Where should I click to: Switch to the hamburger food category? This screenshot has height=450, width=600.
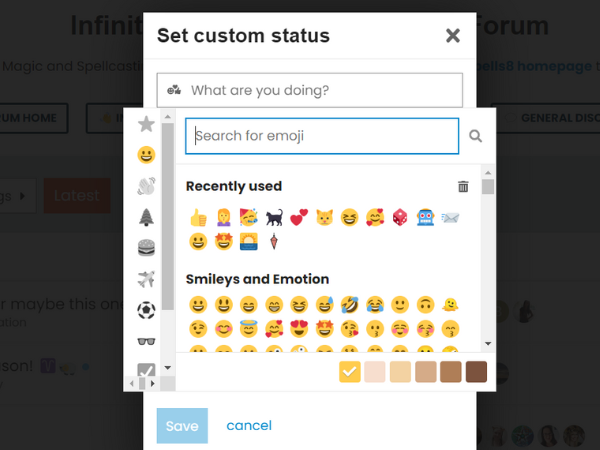click(146, 248)
